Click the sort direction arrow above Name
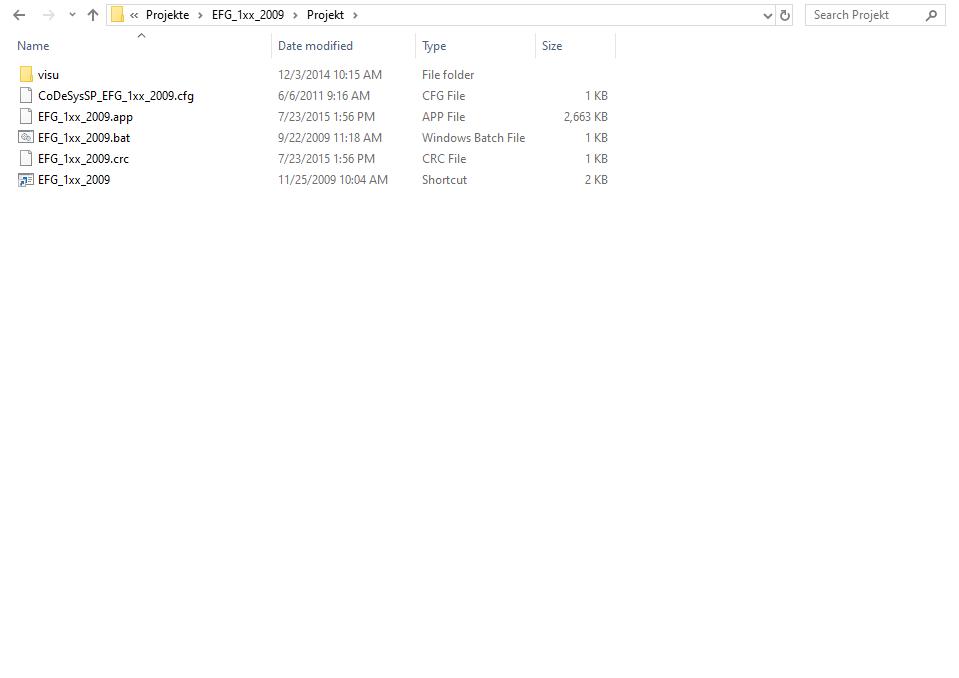Viewport: 959px width, 678px height. (x=141, y=35)
